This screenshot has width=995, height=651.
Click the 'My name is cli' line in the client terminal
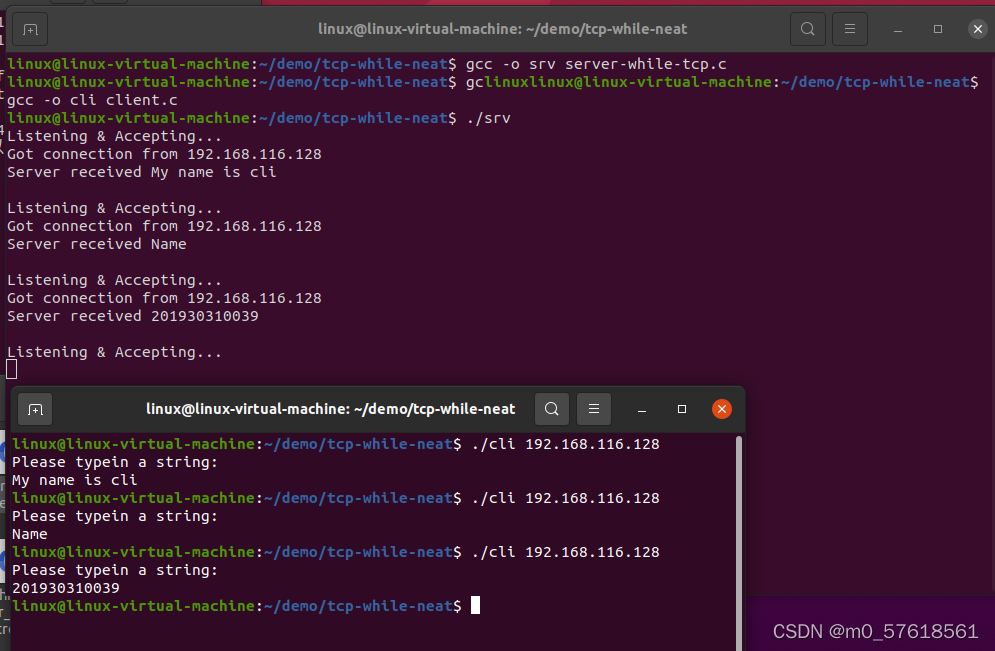(74, 480)
